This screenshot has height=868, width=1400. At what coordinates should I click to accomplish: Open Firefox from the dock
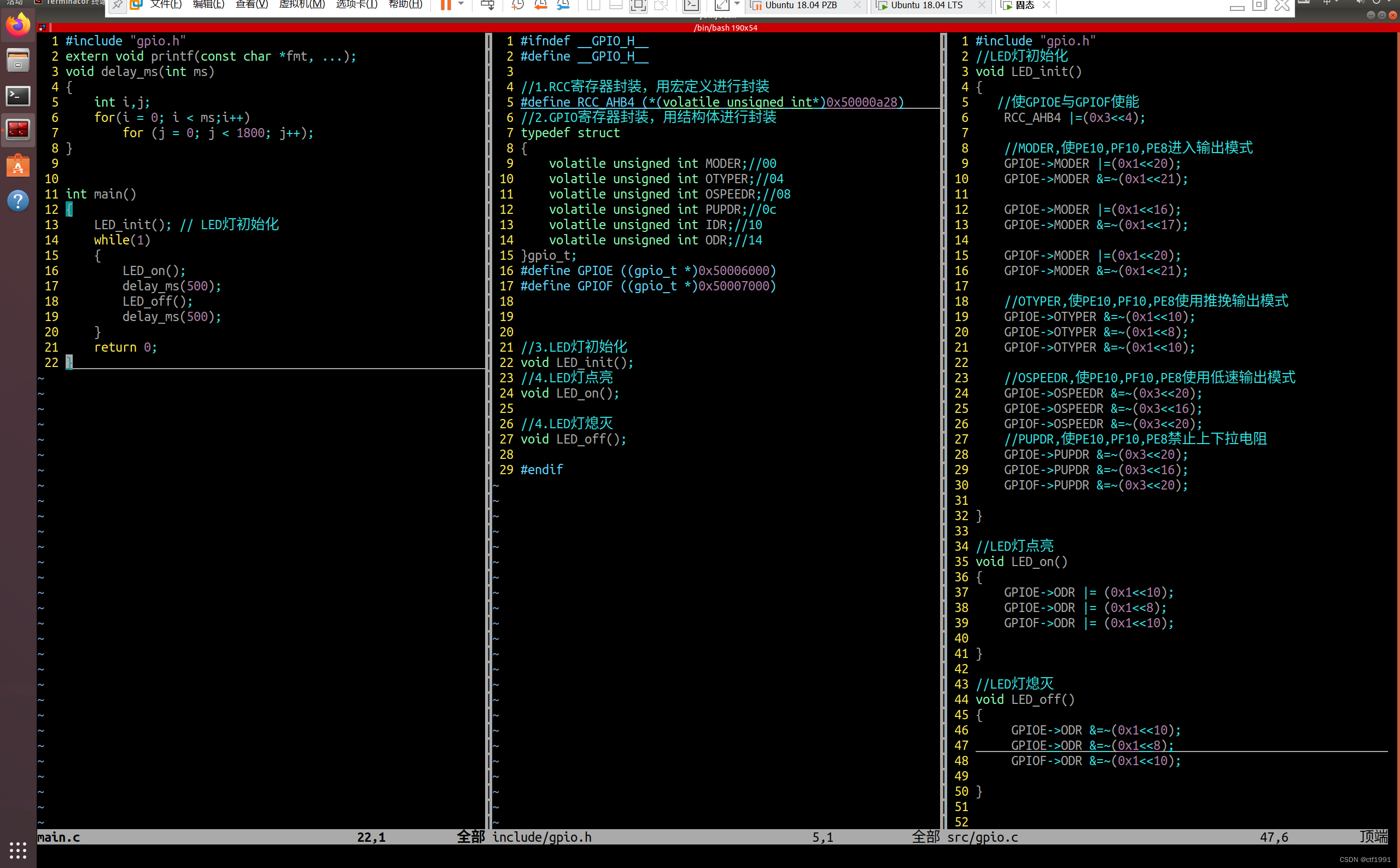(x=18, y=25)
